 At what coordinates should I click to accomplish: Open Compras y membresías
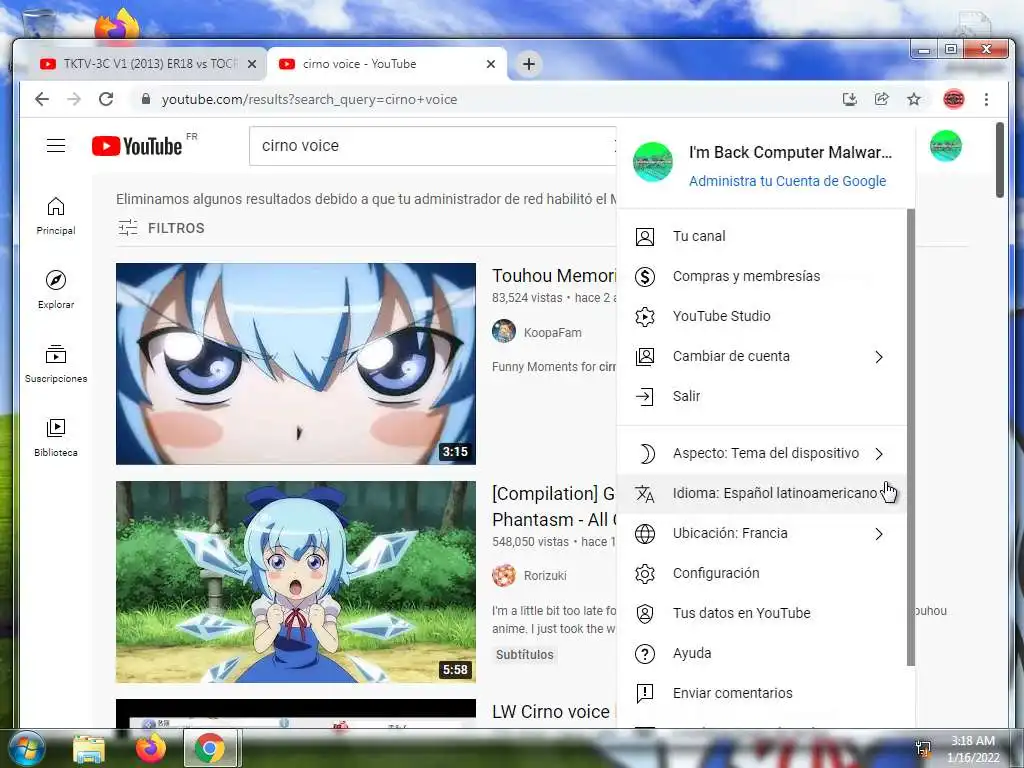coord(762,276)
